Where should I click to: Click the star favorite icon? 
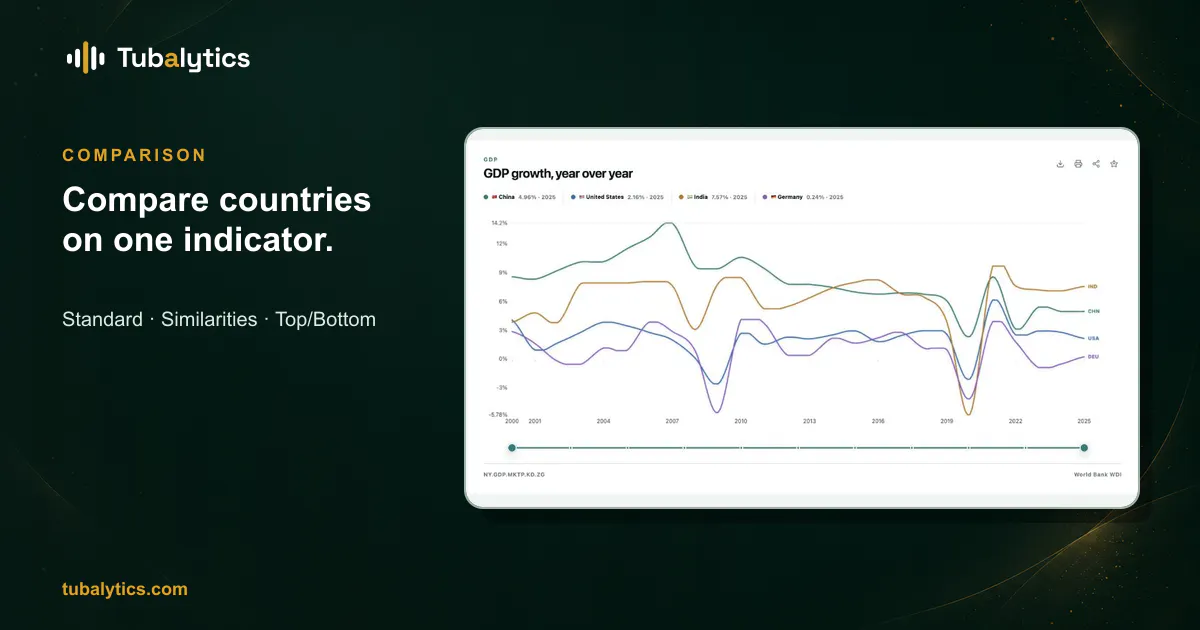(1114, 164)
